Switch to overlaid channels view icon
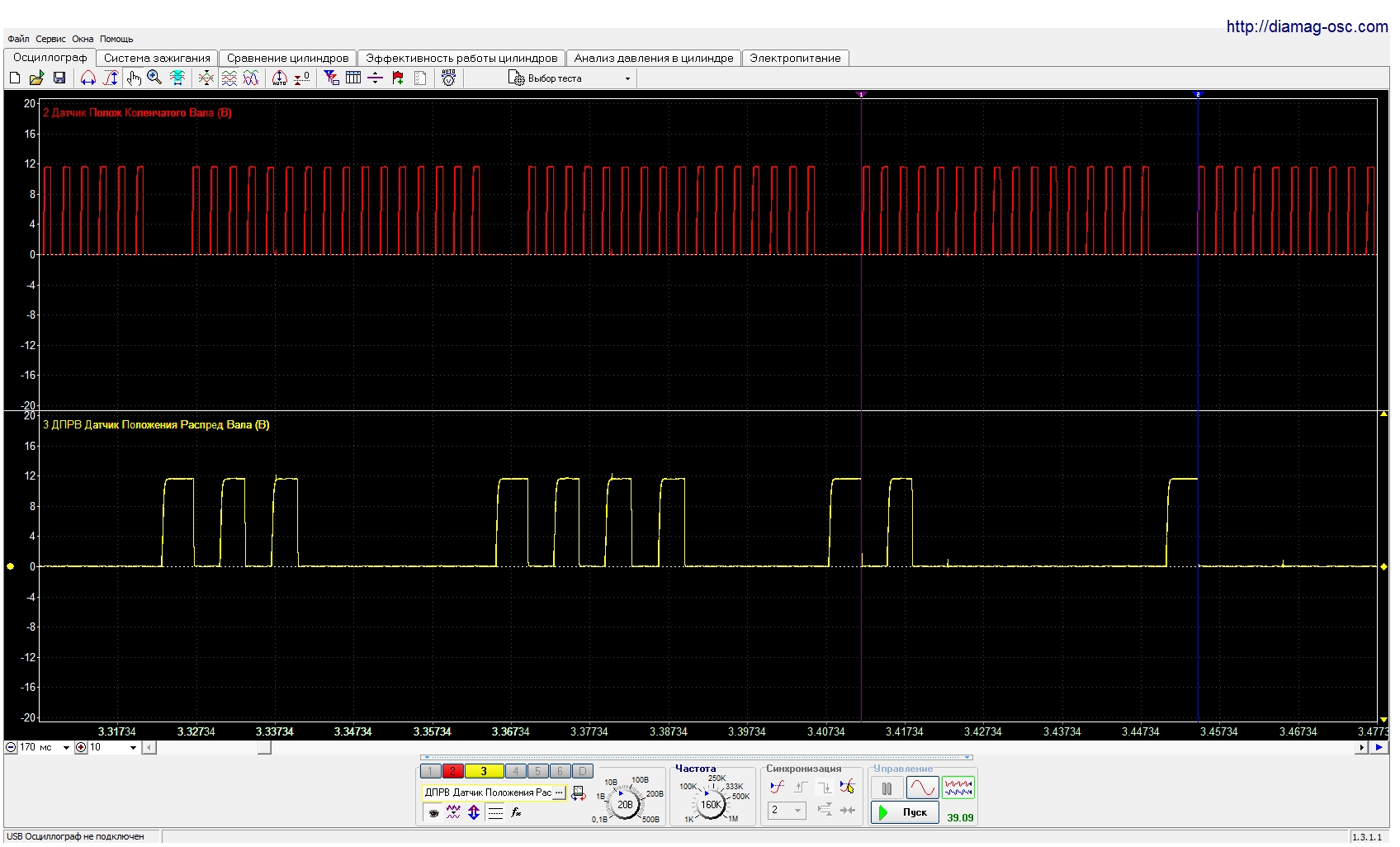This screenshot has height=847, width=1400. 251,78
